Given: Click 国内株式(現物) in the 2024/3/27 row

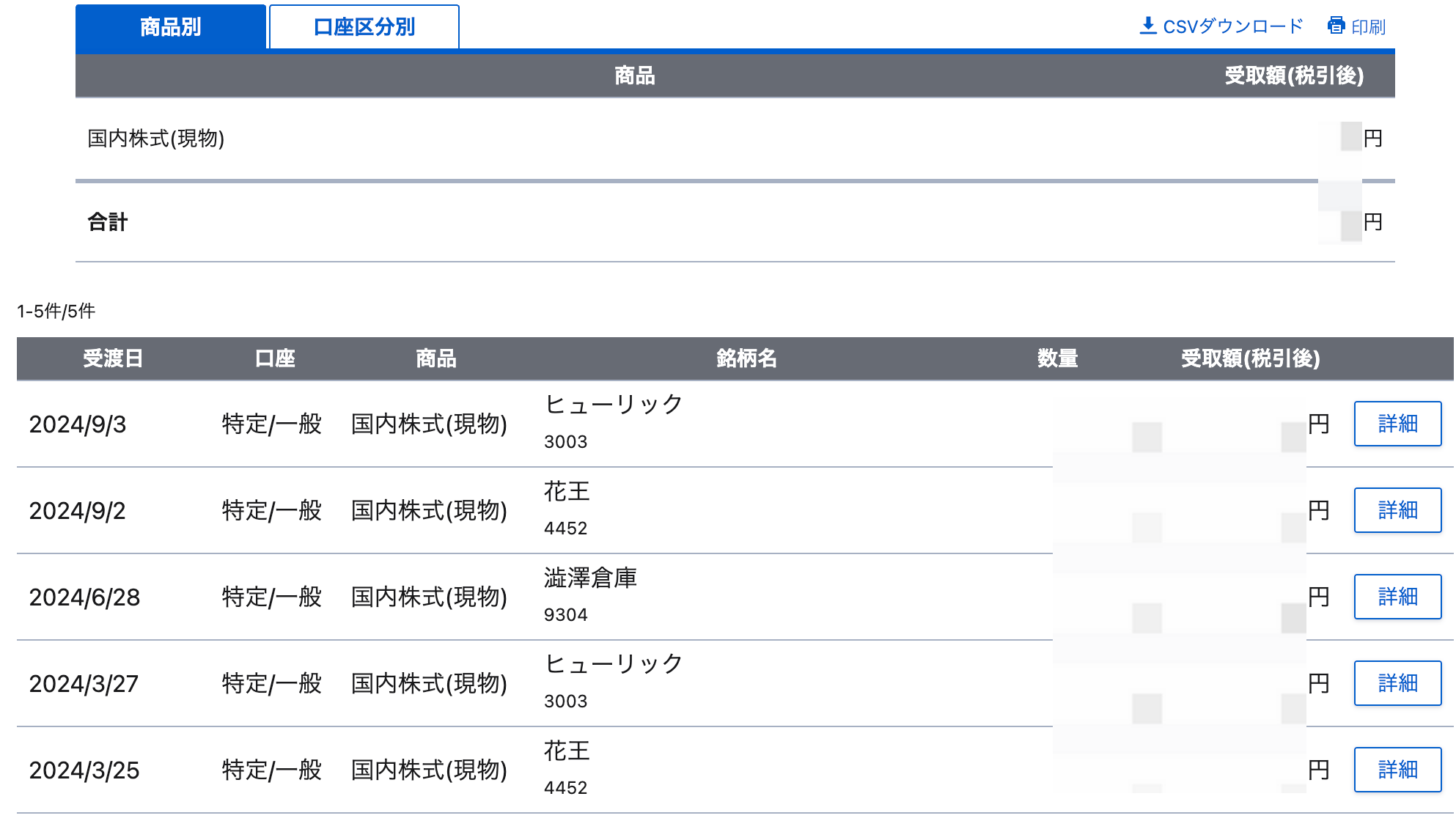Looking at the screenshot, I should 430,683.
